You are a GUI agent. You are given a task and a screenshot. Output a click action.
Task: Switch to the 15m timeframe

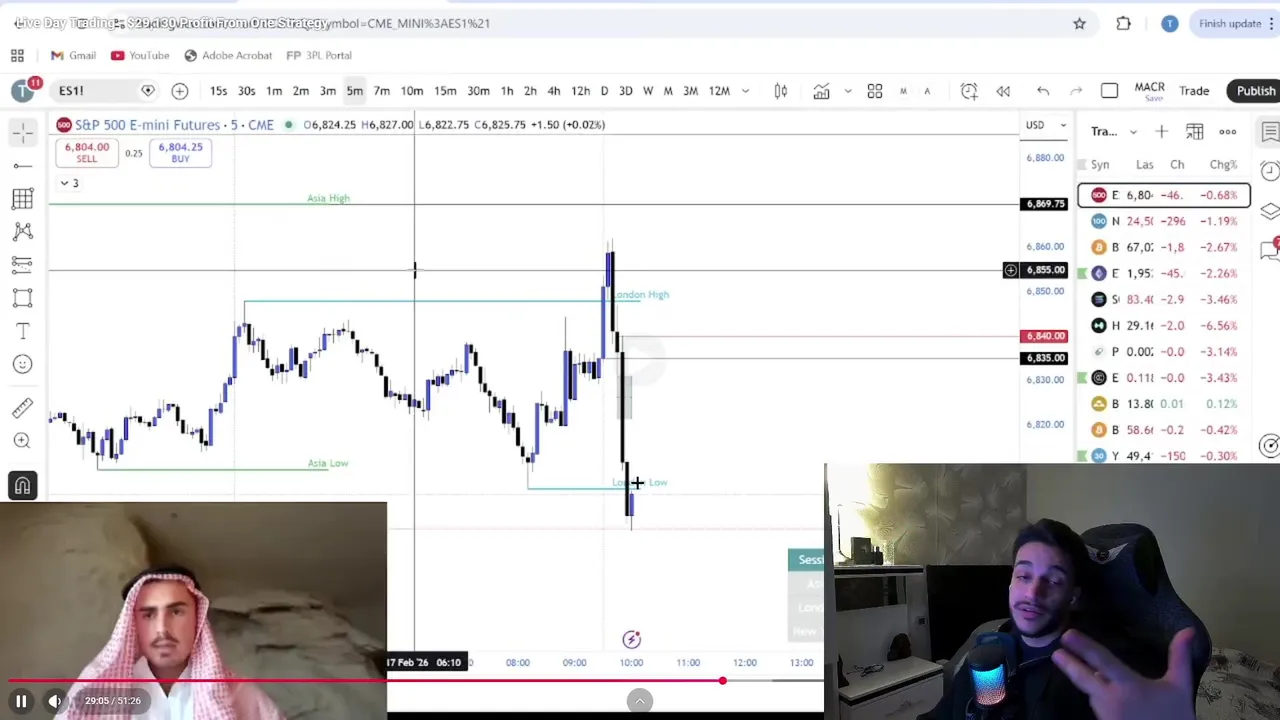(445, 91)
